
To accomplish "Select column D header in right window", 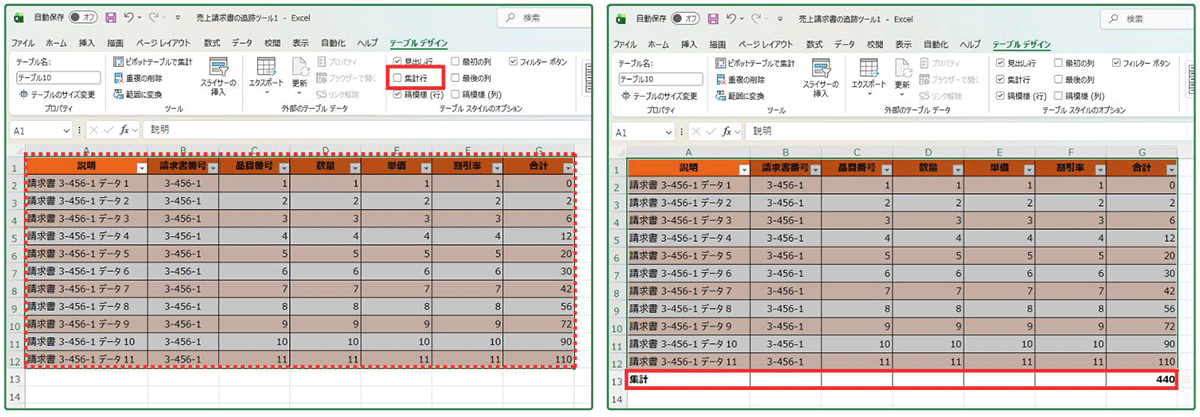I will click(927, 151).
